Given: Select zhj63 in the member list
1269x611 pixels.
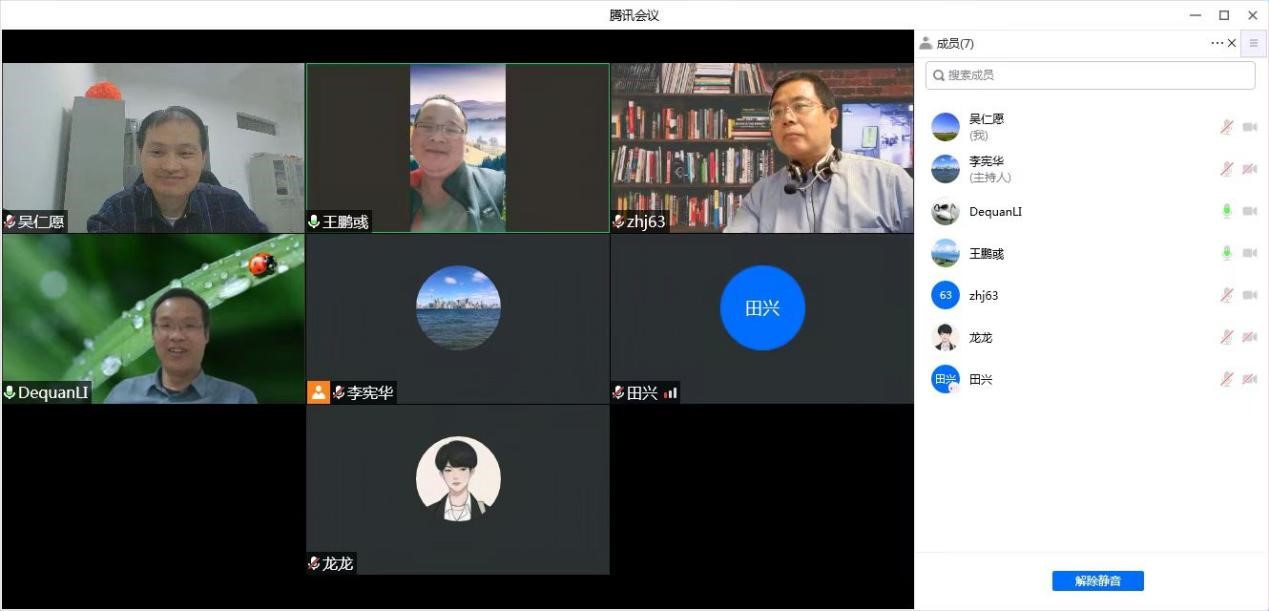Looking at the screenshot, I should click(983, 295).
